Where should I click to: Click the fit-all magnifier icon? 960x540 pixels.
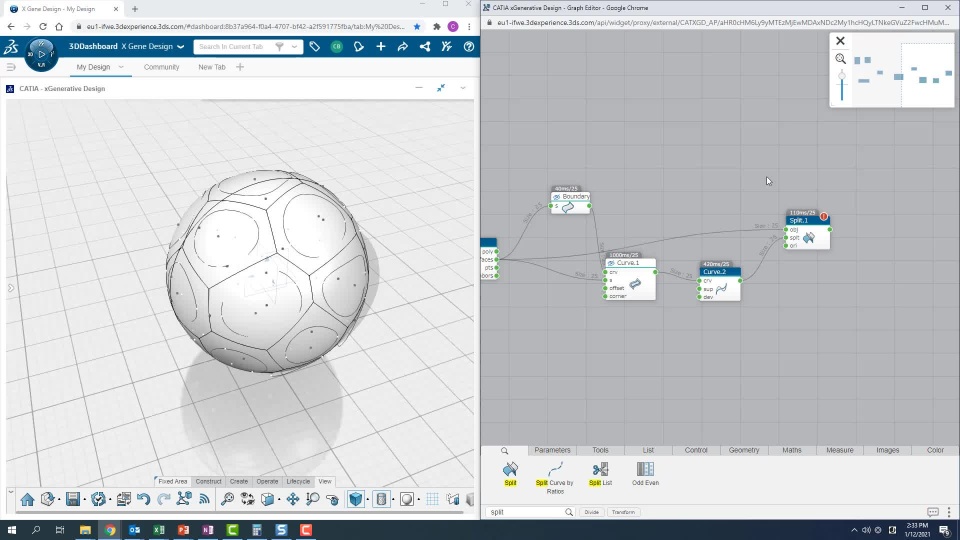tap(227, 500)
